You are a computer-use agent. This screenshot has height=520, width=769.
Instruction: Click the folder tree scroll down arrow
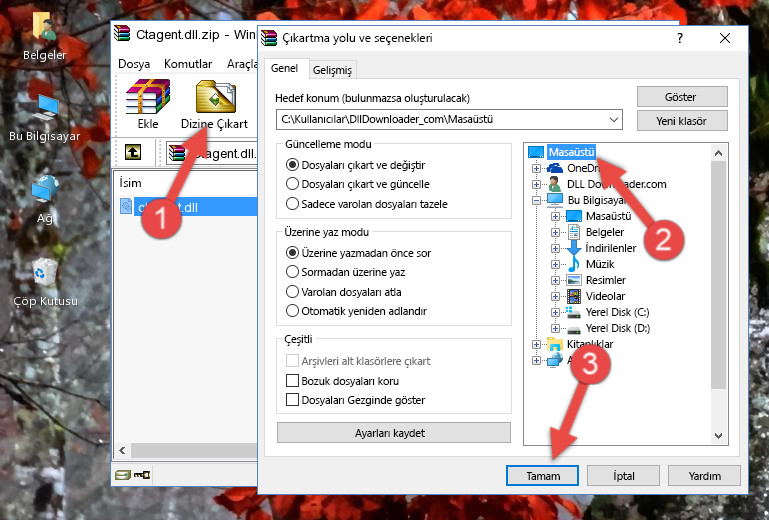point(718,436)
